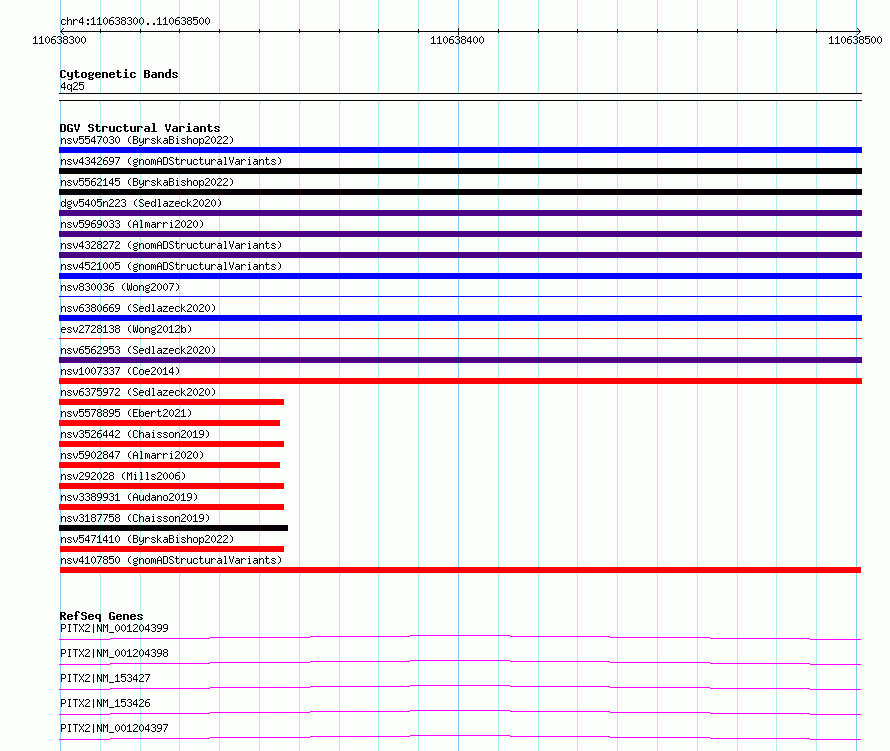Select the red bar under nsv5578895
The image size is (890, 751).
click(170, 423)
